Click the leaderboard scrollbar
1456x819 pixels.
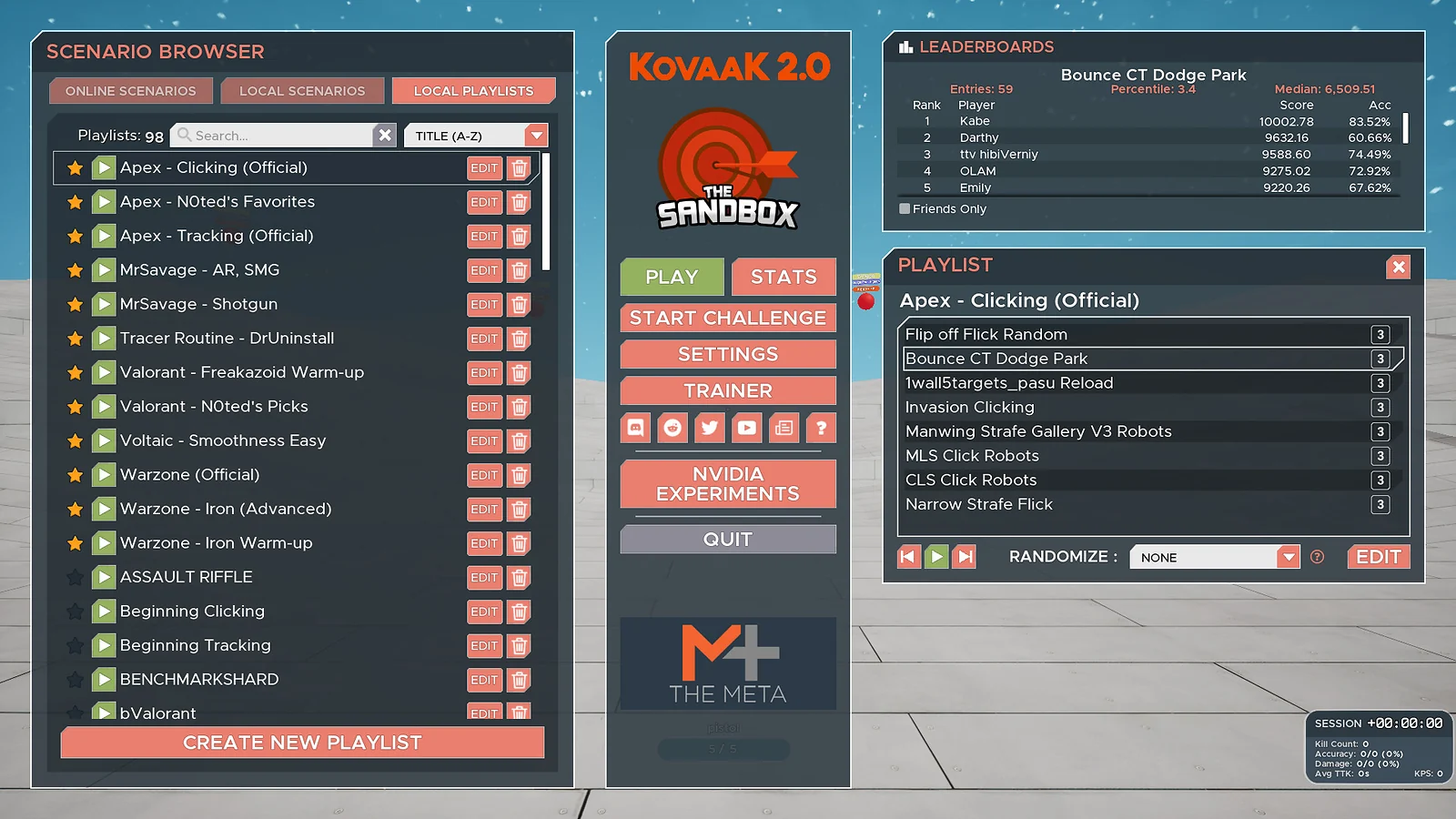1406,128
